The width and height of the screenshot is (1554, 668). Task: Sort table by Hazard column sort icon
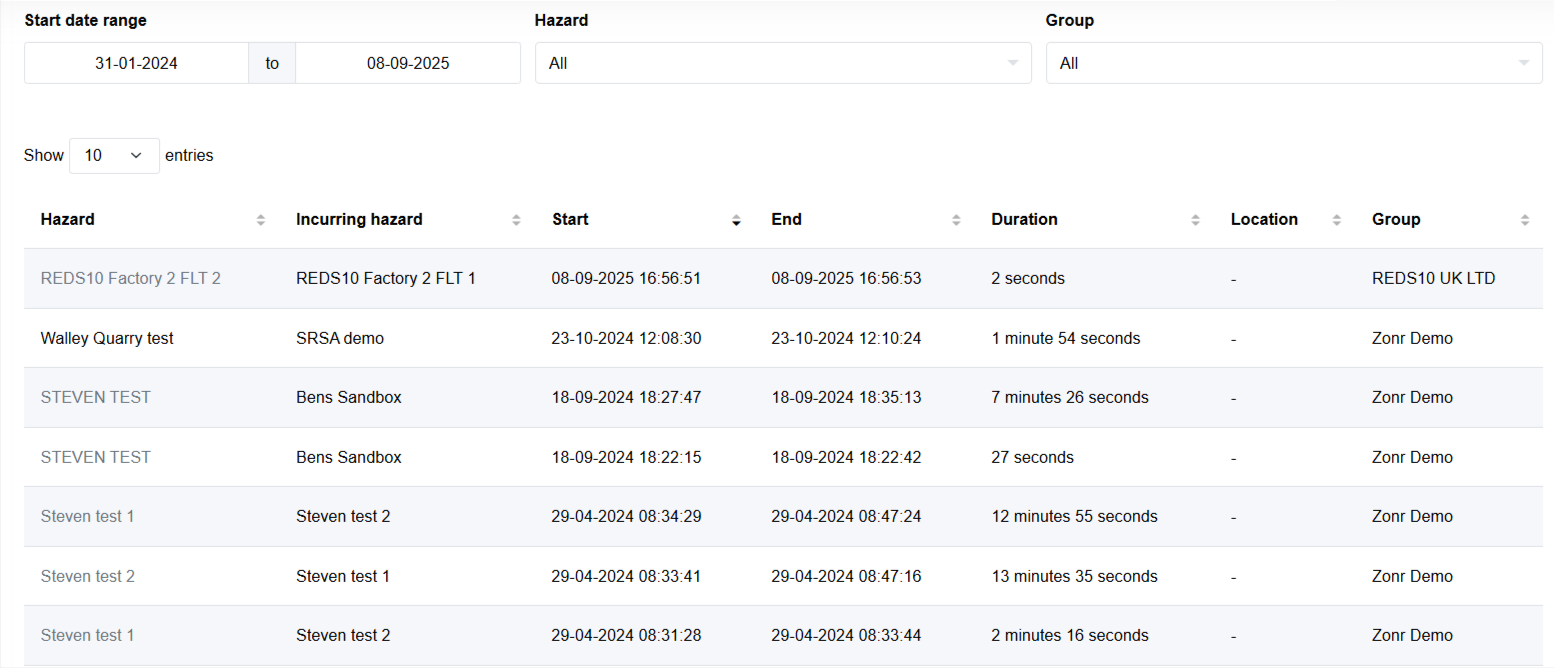tap(261, 220)
